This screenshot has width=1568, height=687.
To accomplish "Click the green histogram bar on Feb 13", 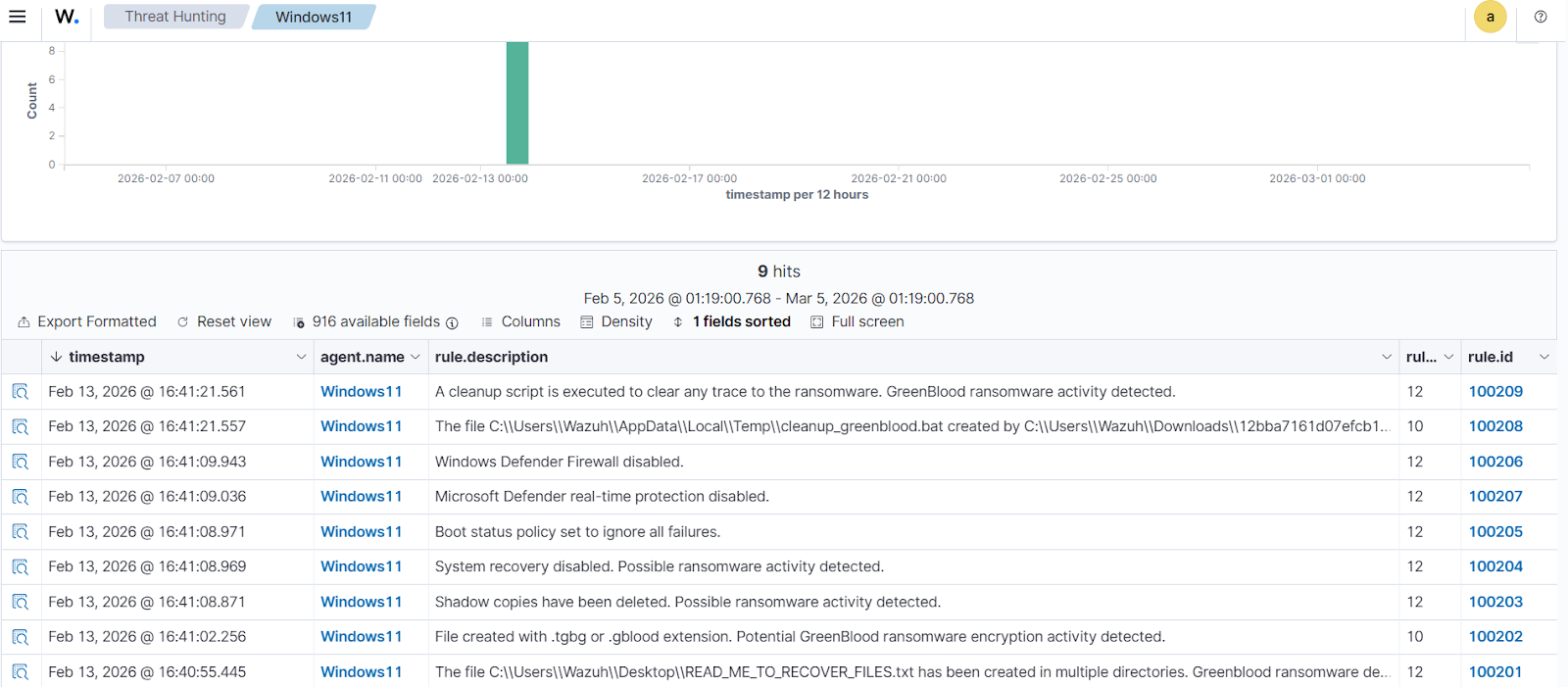I will [x=516, y=103].
